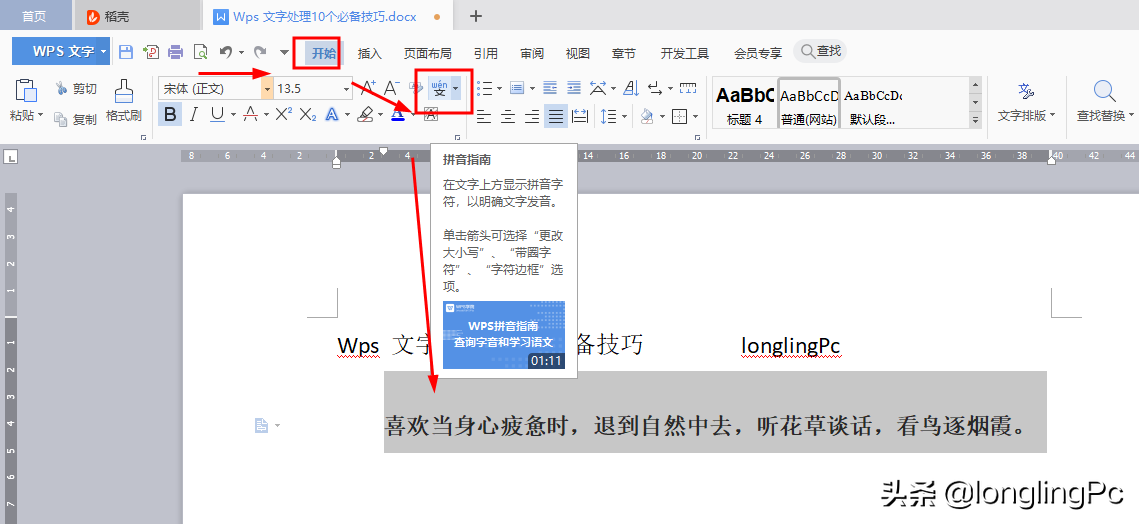Set line spacing with the line spacing icon
This screenshot has height=524, width=1139.
coord(608,116)
